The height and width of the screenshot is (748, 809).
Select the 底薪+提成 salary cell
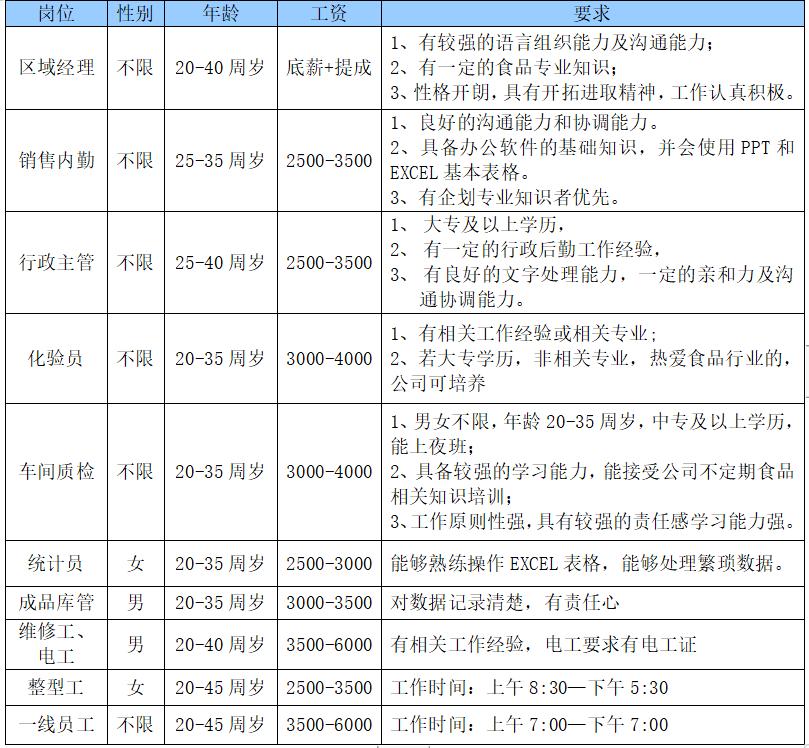coord(329,68)
